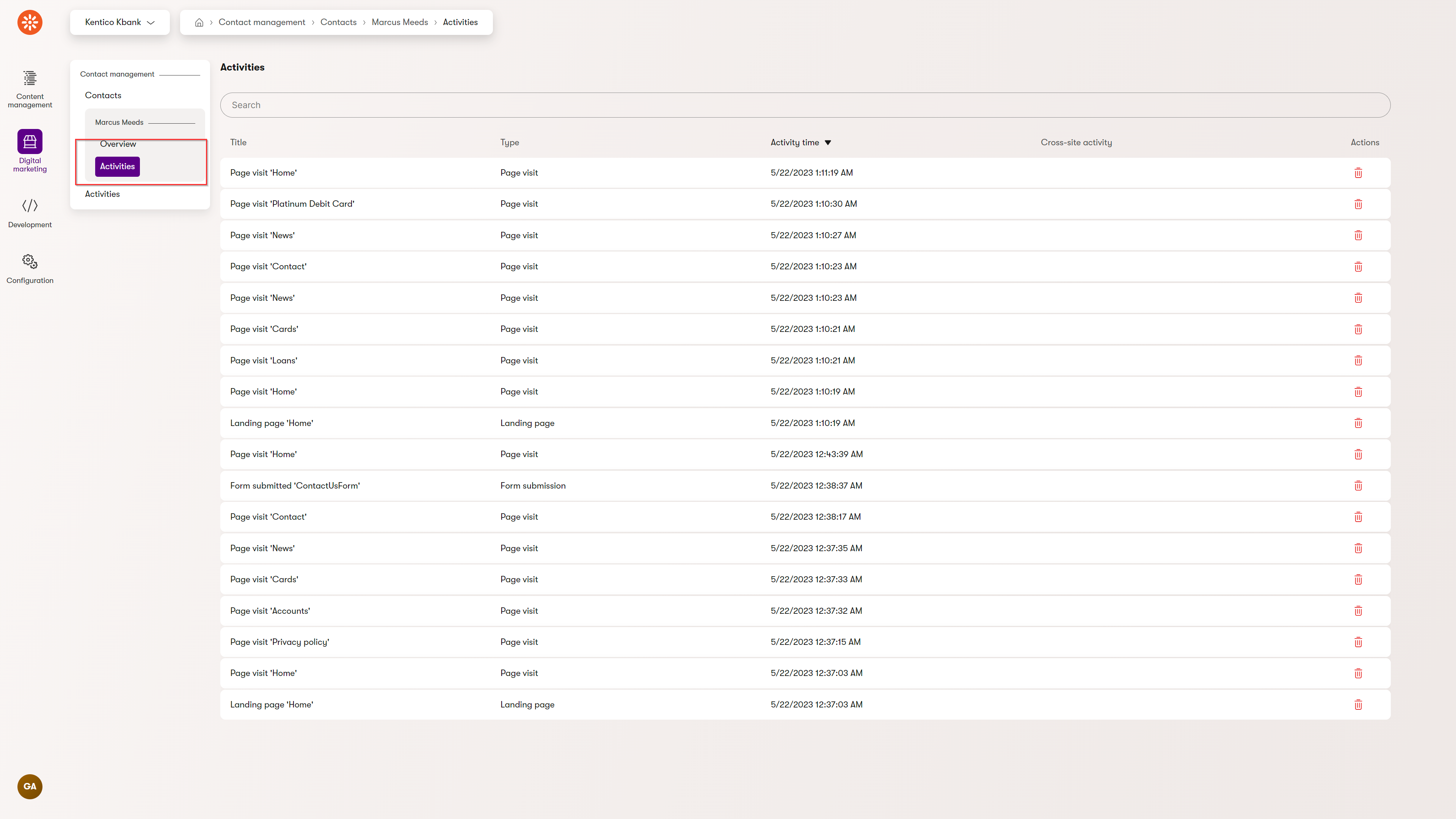Click the user avatar icon bottom-left
Screen dimensions: 1456x819
click(x=30, y=787)
